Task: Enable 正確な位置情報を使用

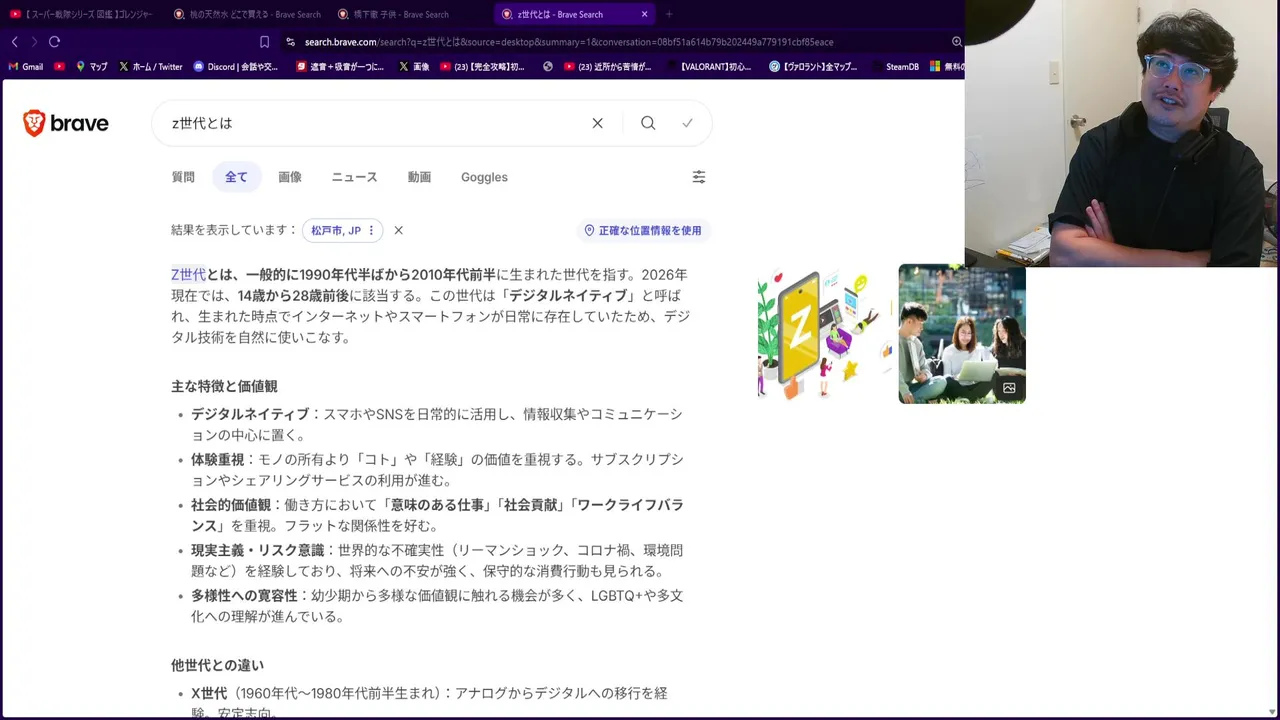Action: click(x=643, y=230)
